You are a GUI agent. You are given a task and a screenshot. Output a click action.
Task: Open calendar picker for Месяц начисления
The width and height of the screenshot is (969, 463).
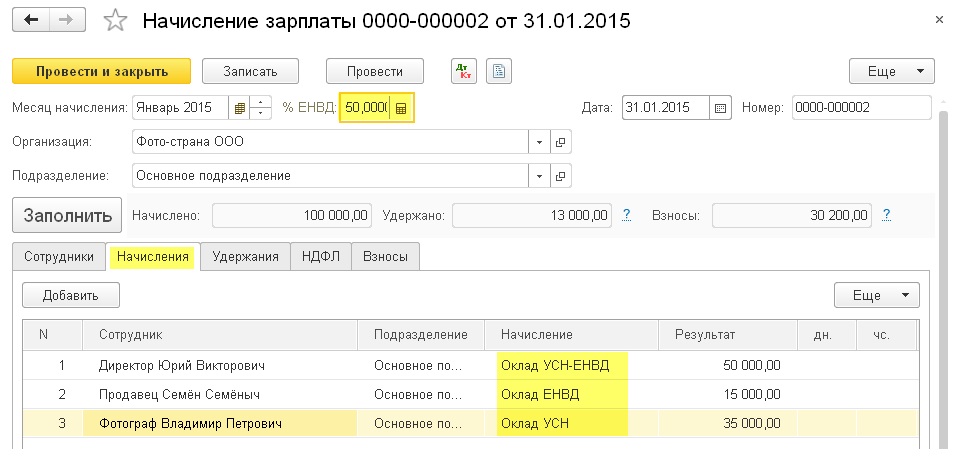240,108
